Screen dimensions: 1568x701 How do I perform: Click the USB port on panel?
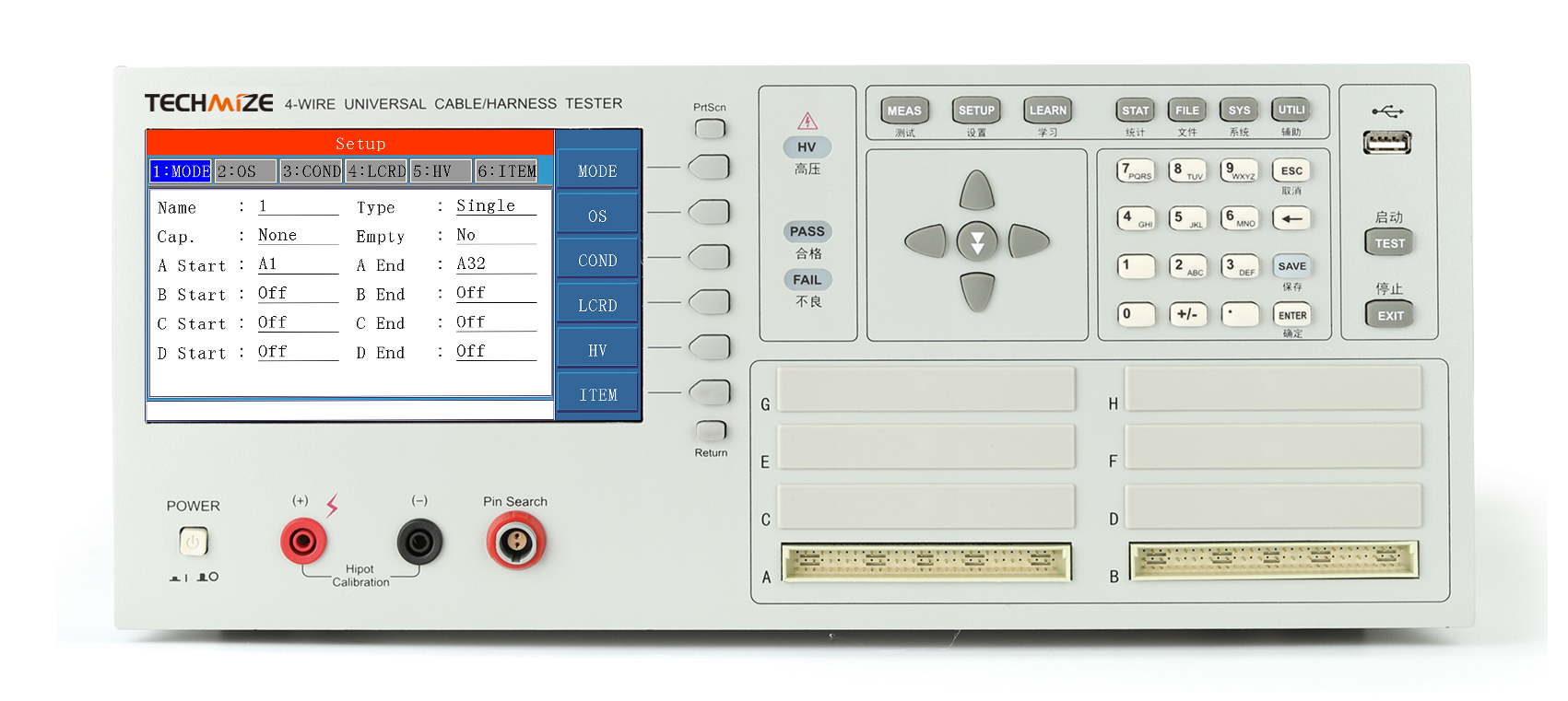pos(1386,143)
